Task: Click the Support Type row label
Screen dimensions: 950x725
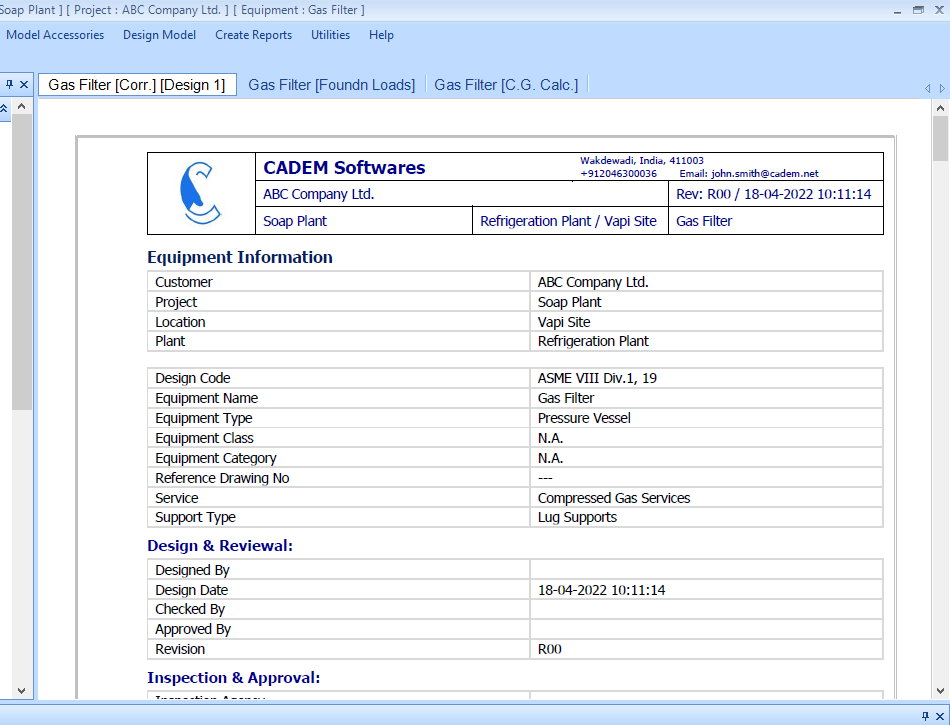Action: [x=195, y=518]
